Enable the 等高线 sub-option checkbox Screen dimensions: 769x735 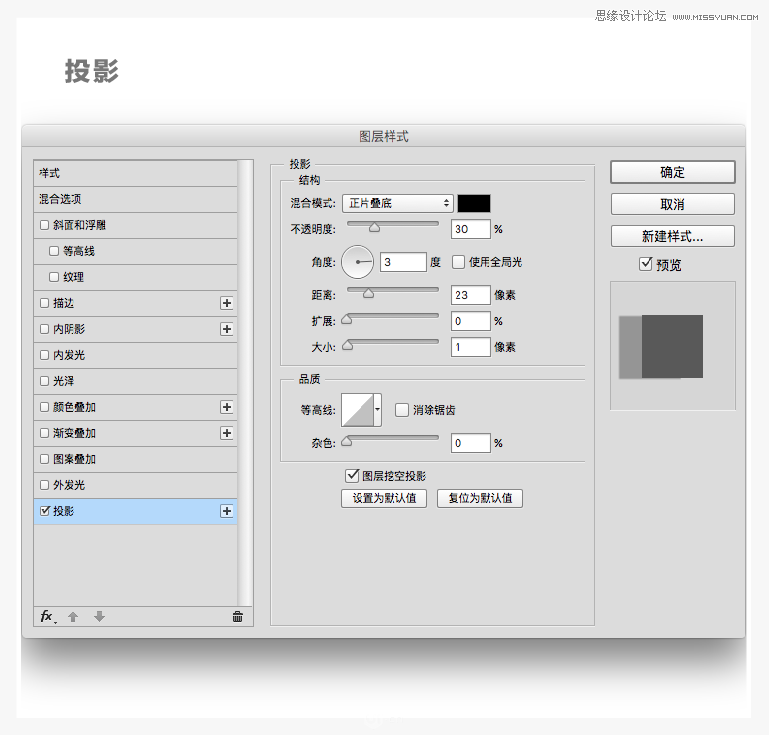point(54,251)
